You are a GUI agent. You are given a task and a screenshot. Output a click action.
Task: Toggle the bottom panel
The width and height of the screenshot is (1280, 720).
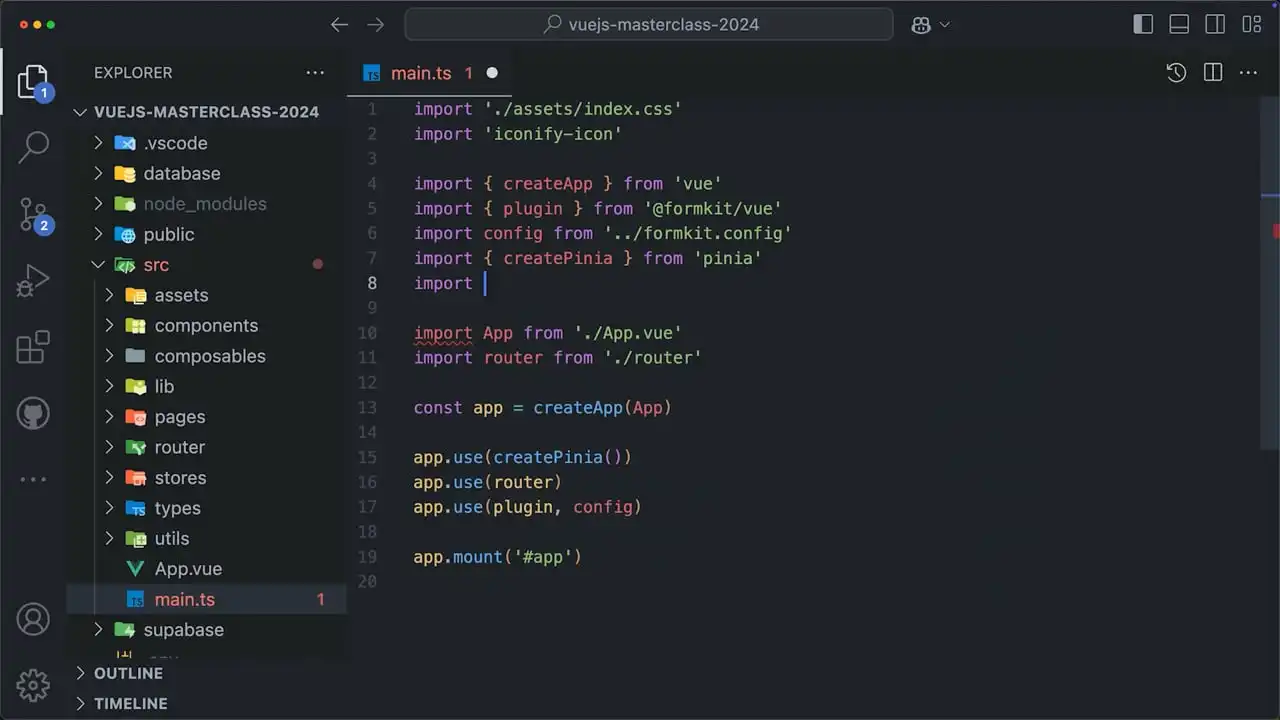1179,25
